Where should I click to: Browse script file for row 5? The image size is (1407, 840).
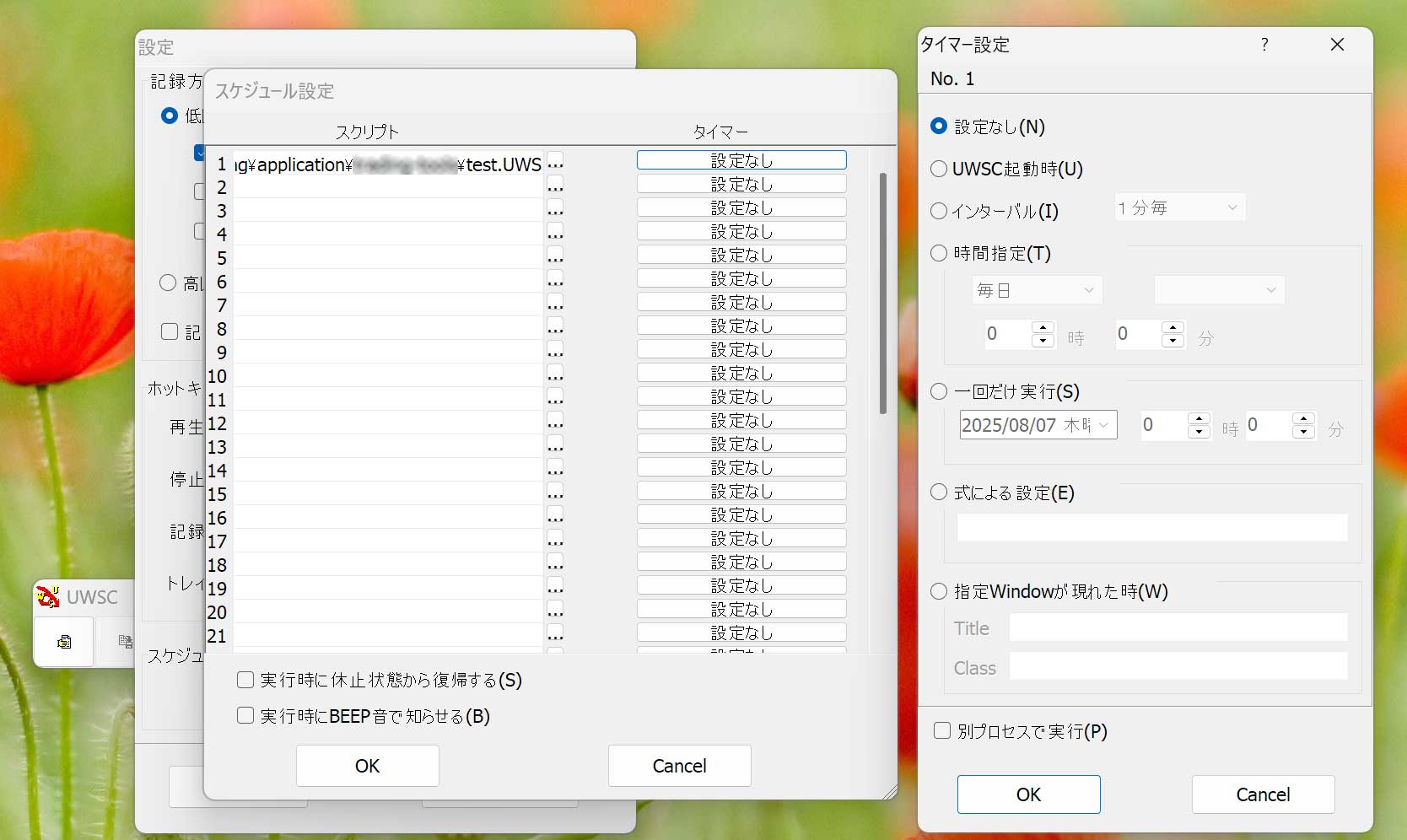coord(555,258)
